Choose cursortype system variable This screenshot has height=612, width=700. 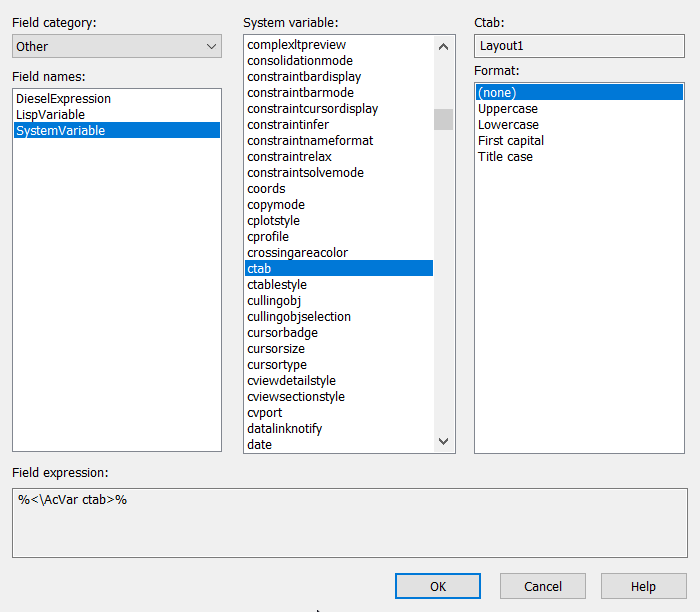coord(339,365)
